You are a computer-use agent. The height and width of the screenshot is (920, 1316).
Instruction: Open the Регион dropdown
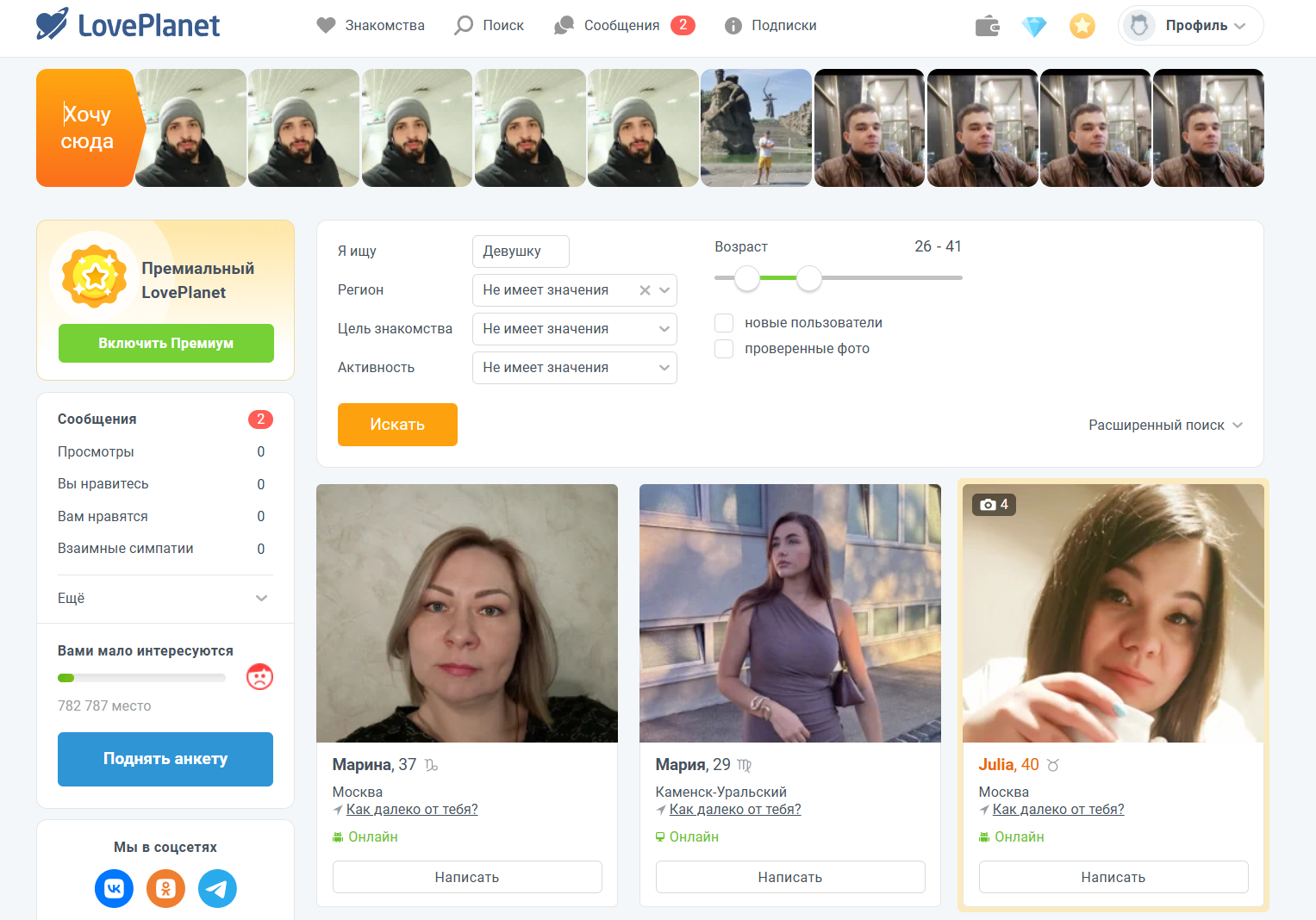[x=575, y=290]
